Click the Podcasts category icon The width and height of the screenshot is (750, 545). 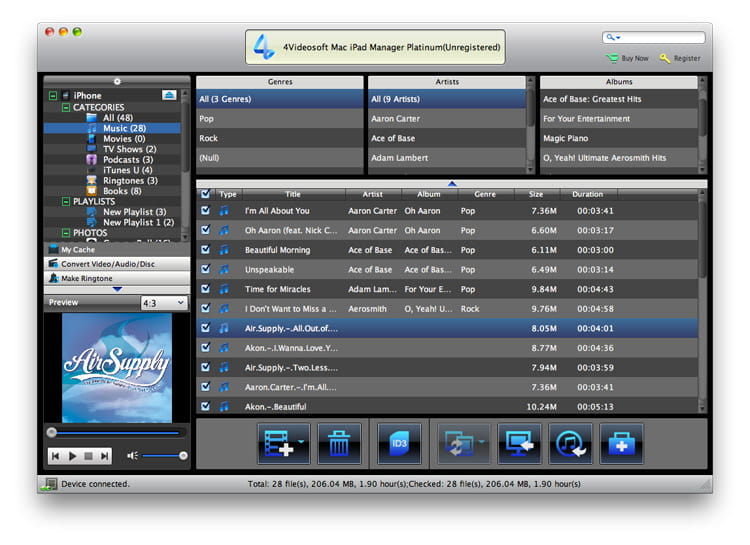coord(91,159)
